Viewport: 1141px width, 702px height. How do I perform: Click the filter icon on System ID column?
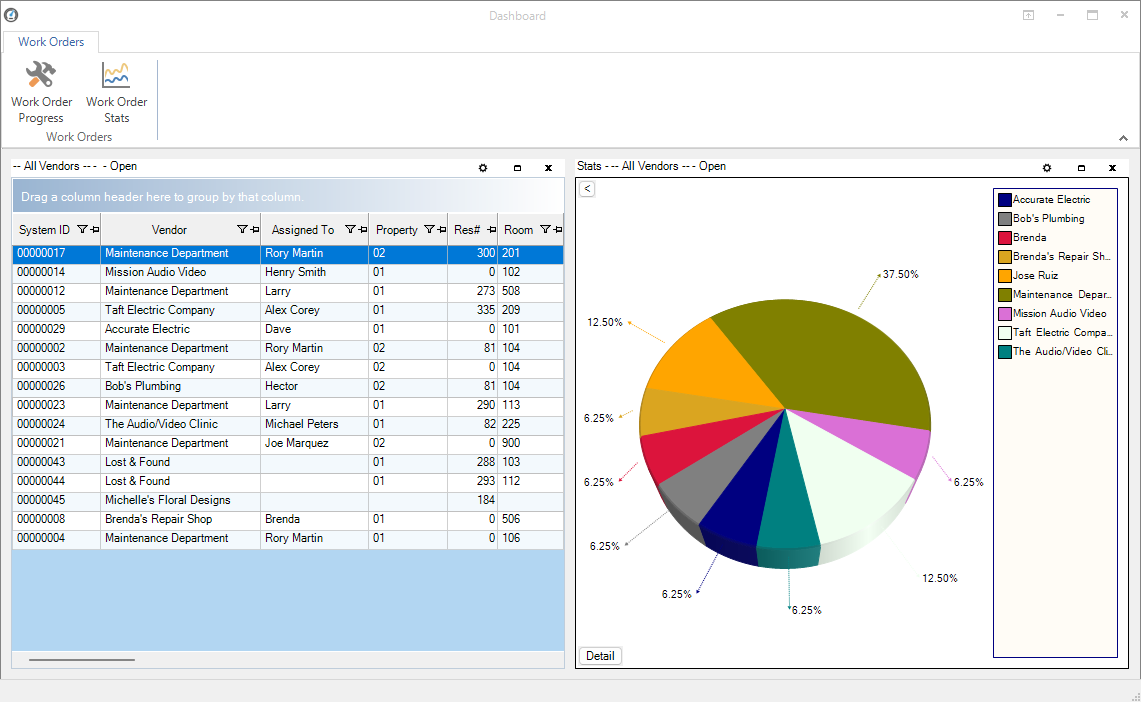pyautogui.click(x=82, y=229)
